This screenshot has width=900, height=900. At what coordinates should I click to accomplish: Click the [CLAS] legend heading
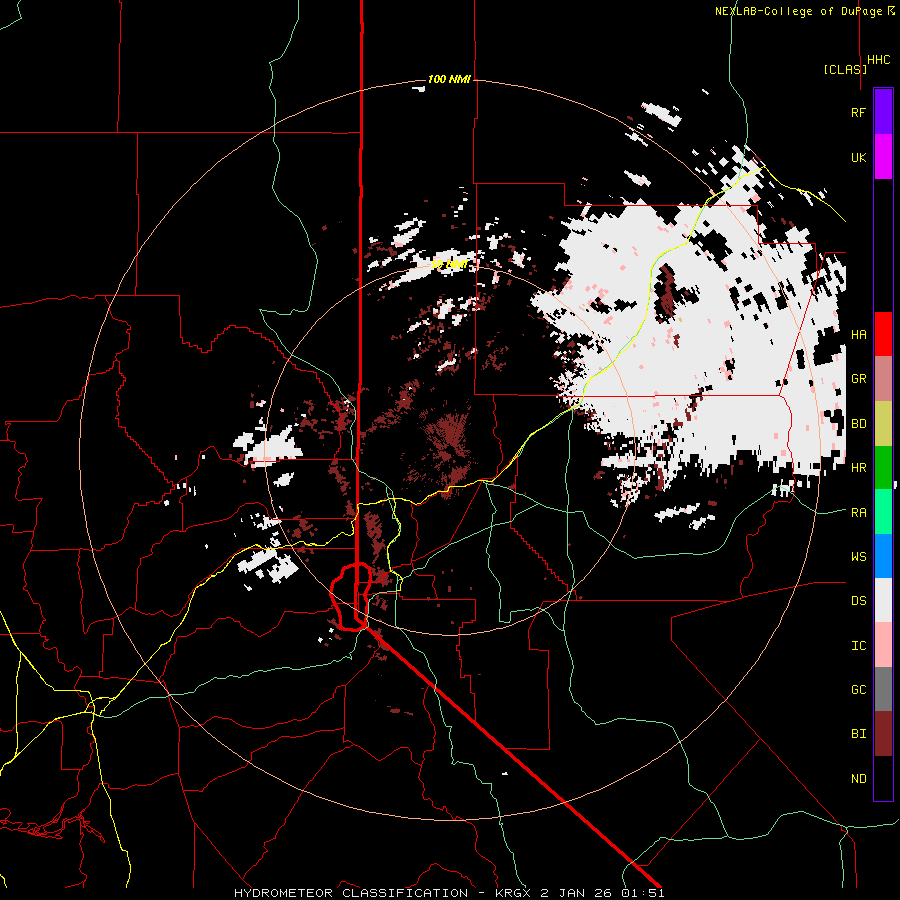845,70
